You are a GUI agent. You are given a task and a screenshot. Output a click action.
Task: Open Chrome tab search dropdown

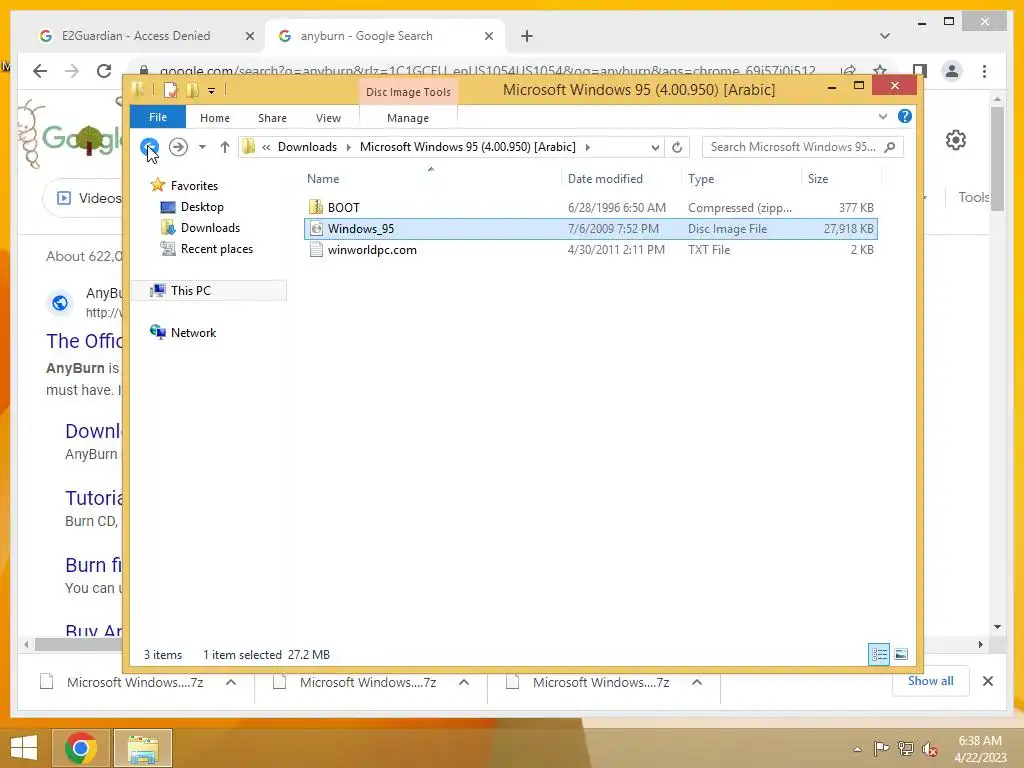pyautogui.click(x=885, y=36)
